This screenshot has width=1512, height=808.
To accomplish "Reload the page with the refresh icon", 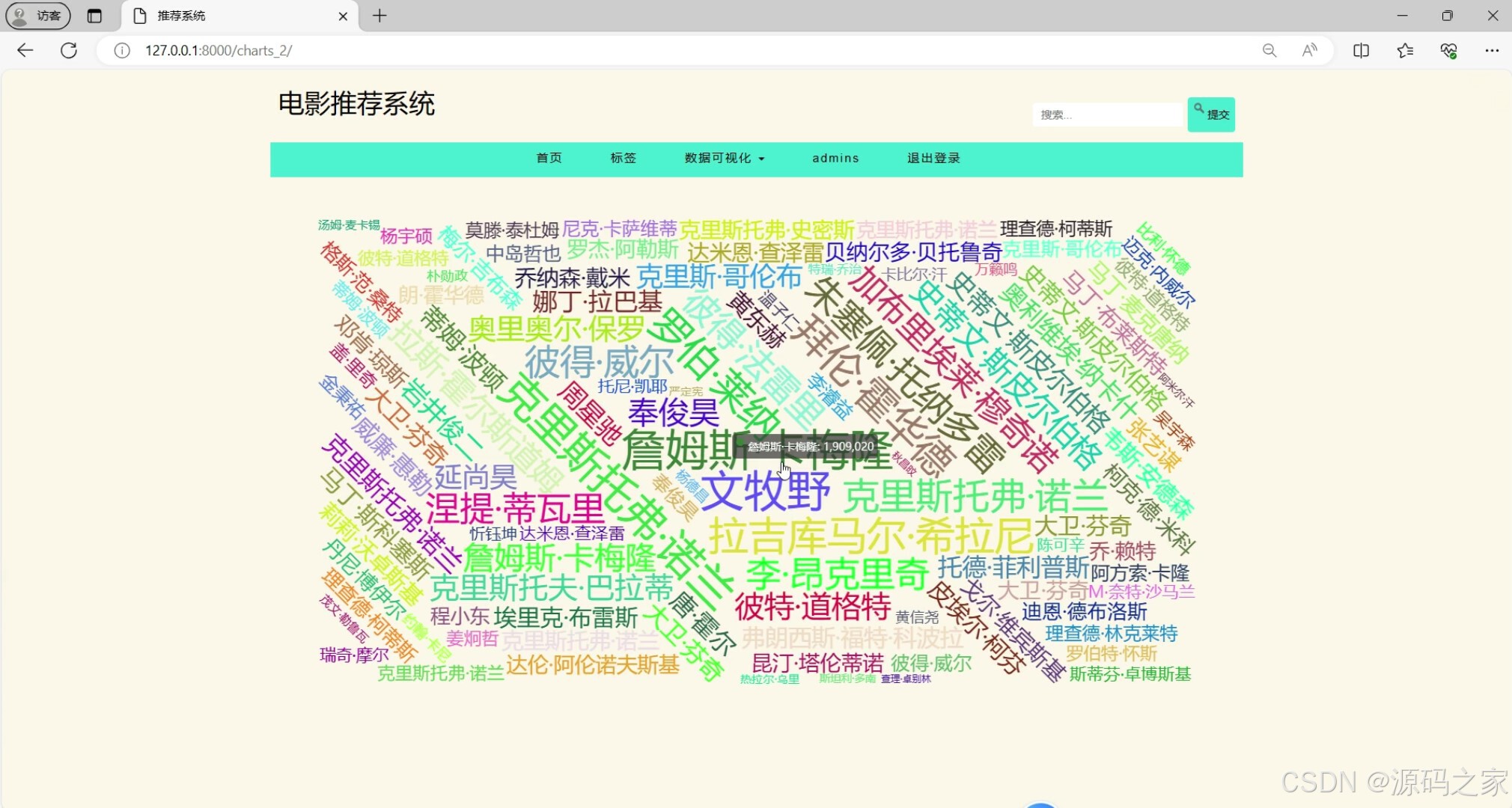I will pos(69,50).
